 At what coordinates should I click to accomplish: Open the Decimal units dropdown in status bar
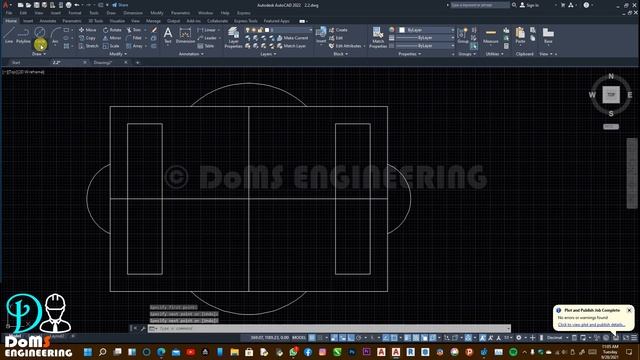(557, 338)
